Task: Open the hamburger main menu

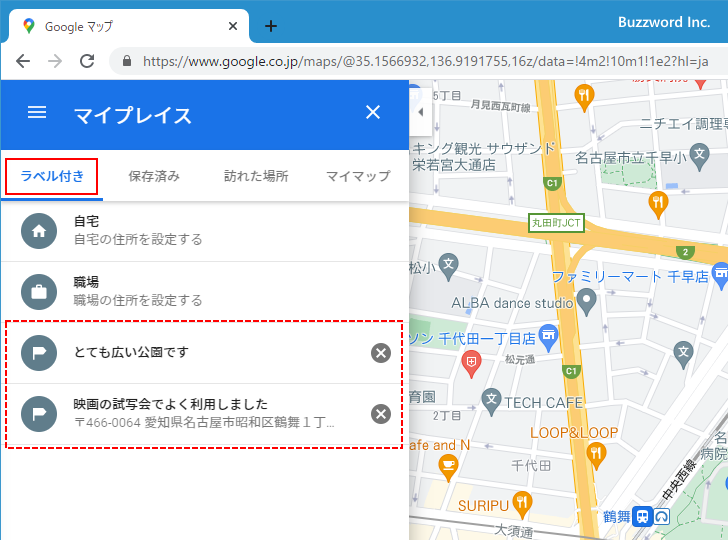Action: 37,113
